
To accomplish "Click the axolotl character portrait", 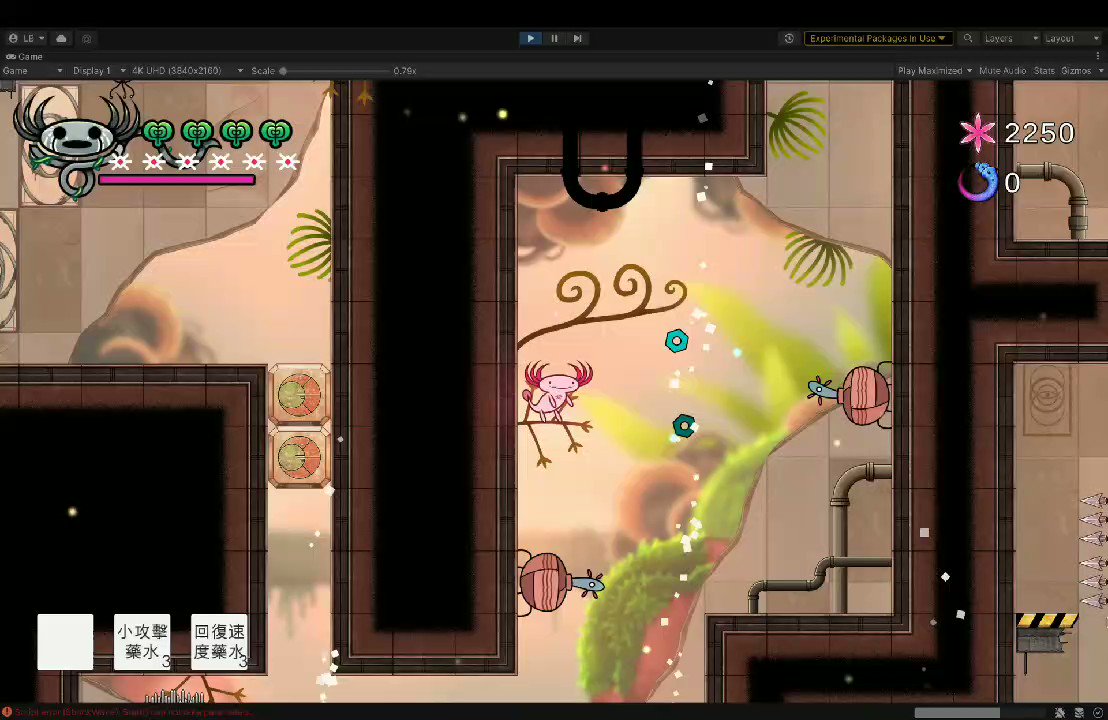I will [74, 143].
